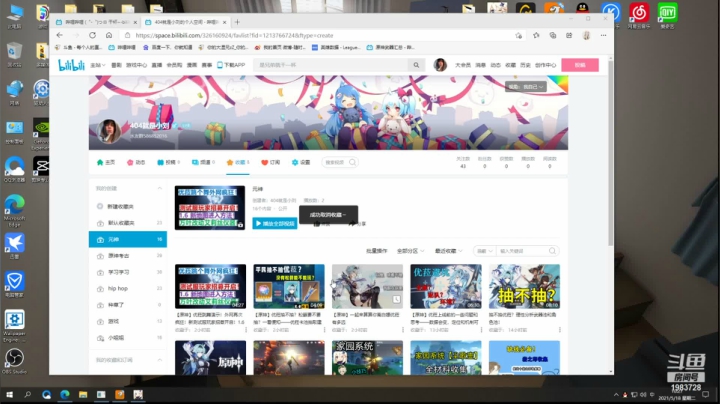Open Wallpaper Engine desktop icon
720x404 pixels.
click(x=14, y=325)
